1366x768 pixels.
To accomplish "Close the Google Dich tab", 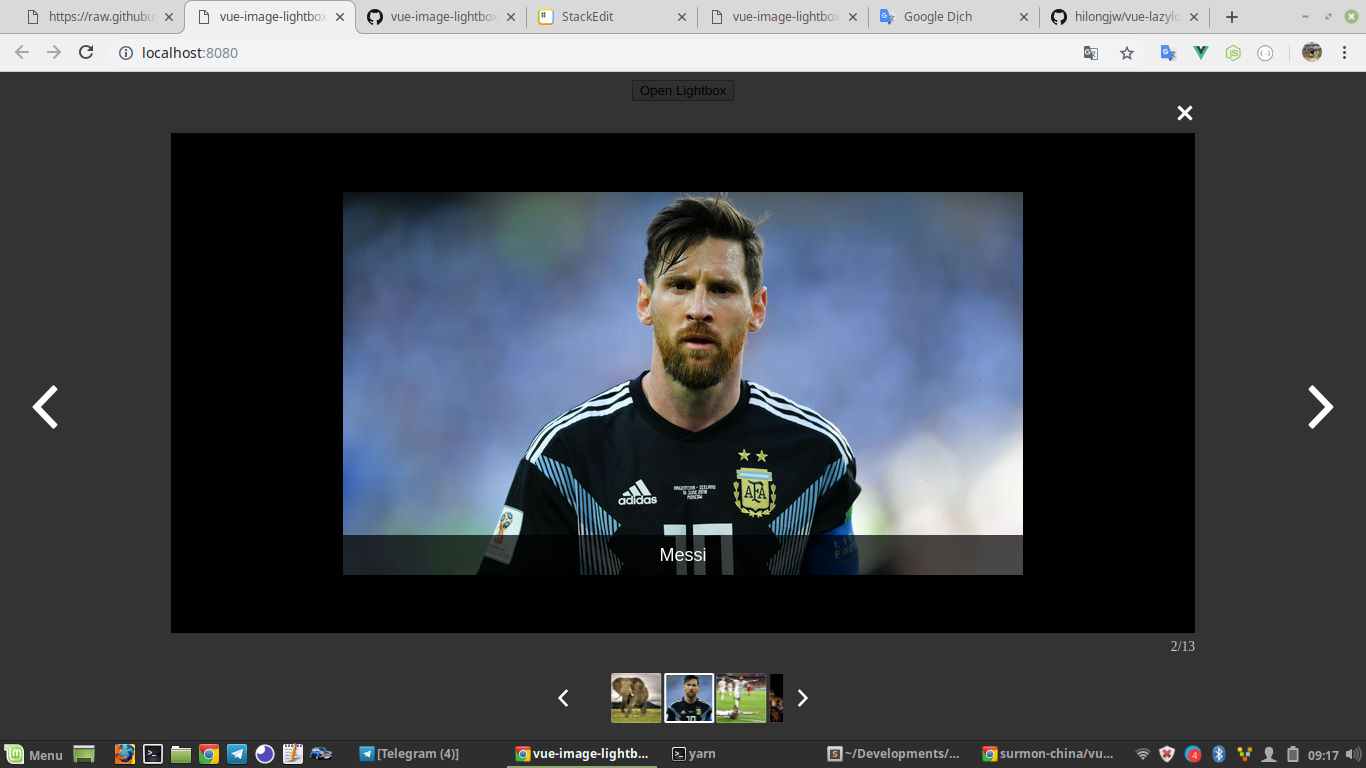I will [1024, 17].
